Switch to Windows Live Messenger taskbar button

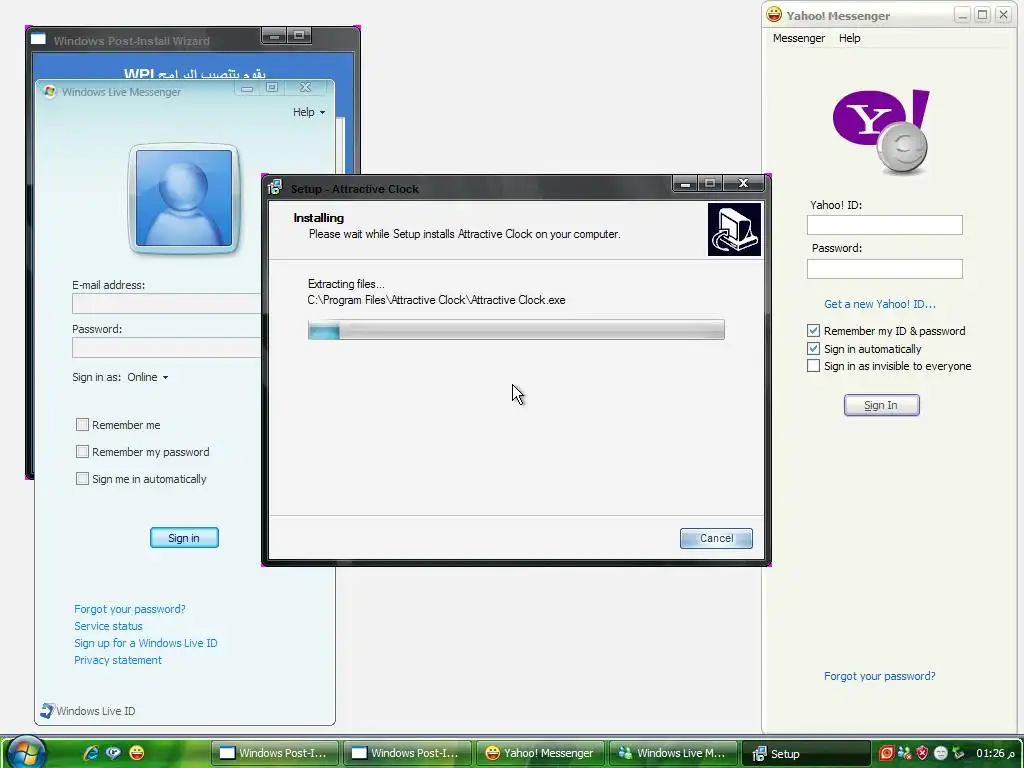point(672,753)
